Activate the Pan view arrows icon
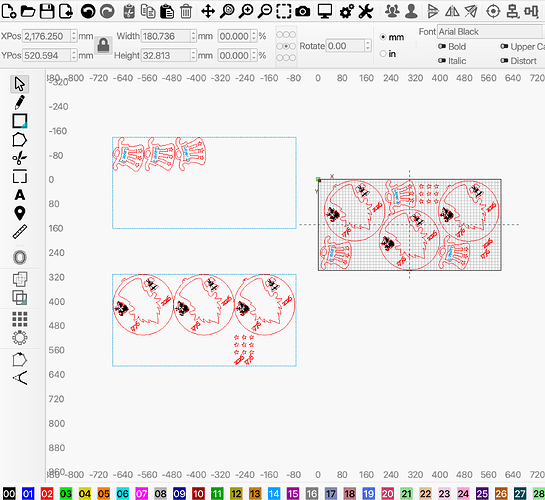Screen dimensions: 545x500 pos(208,11)
